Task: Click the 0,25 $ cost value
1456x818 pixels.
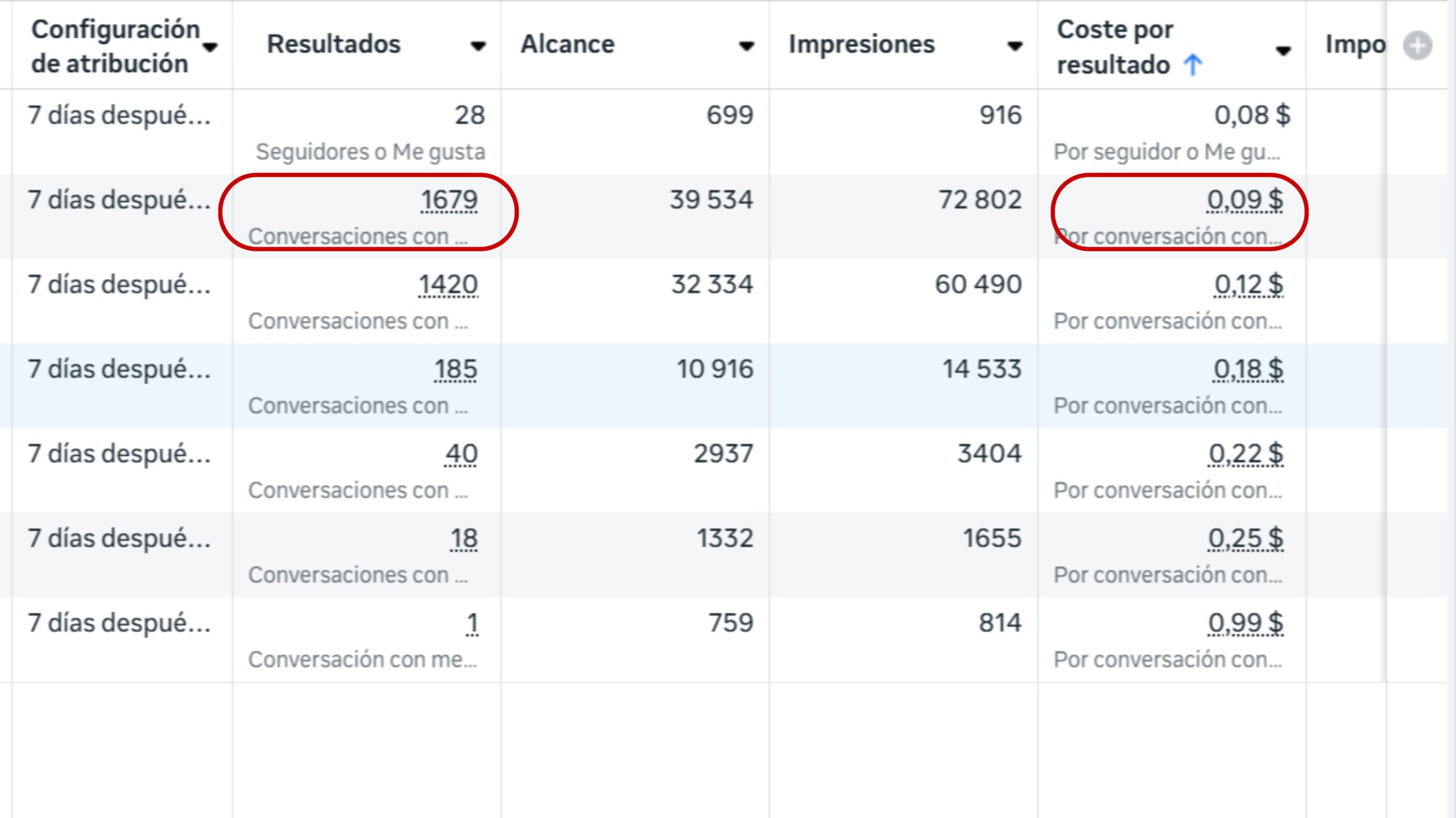Action: (1246, 538)
